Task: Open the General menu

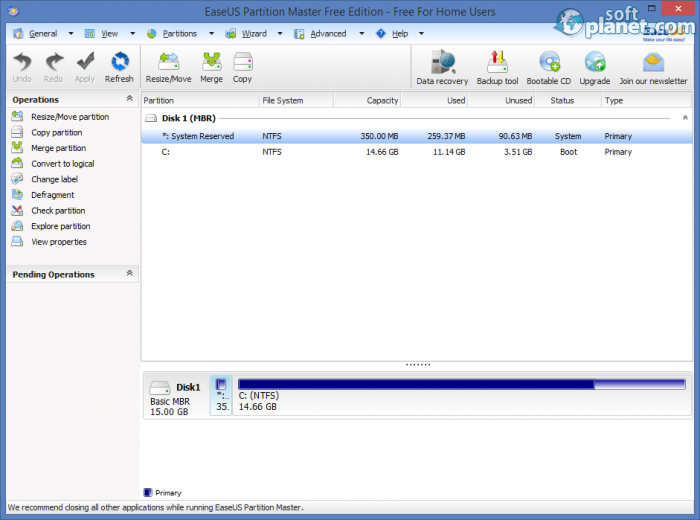Action: coord(43,33)
